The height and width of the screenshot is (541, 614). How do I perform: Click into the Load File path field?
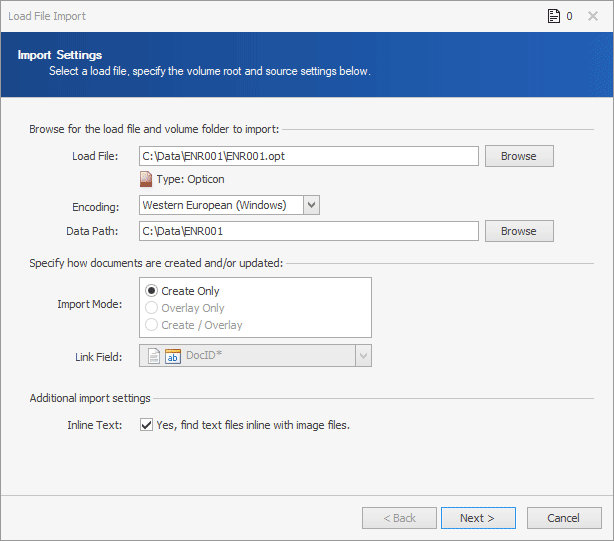pyautogui.click(x=308, y=156)
